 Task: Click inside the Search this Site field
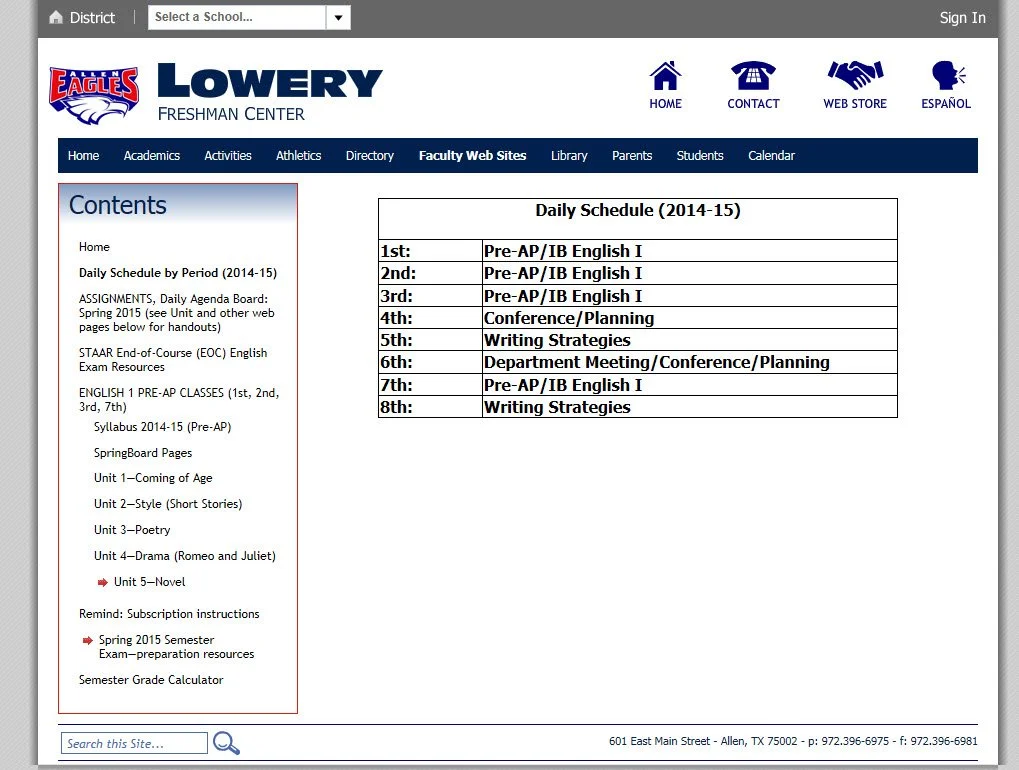tap(133, 743)
